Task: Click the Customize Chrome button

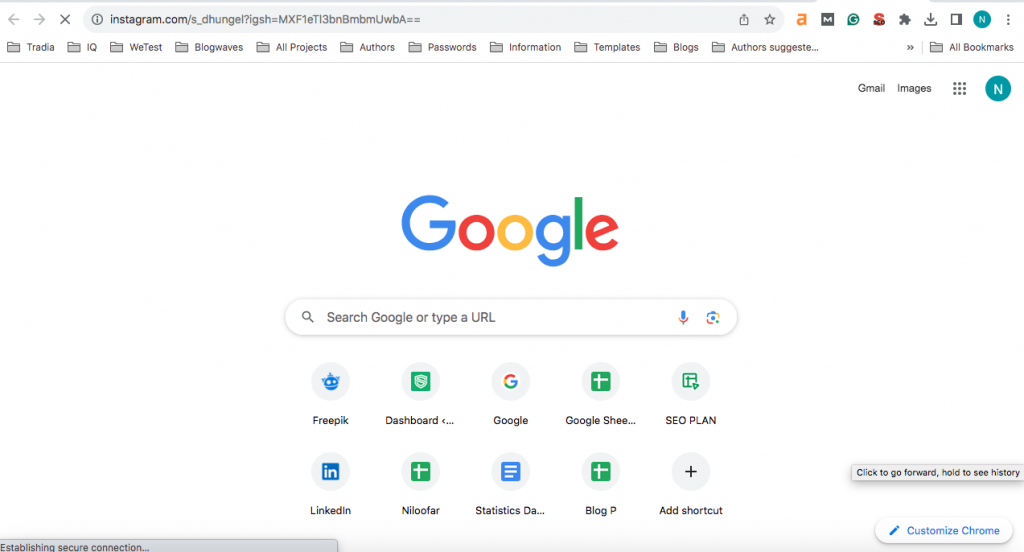Action: pyautogui.click(x=944, y=530)
